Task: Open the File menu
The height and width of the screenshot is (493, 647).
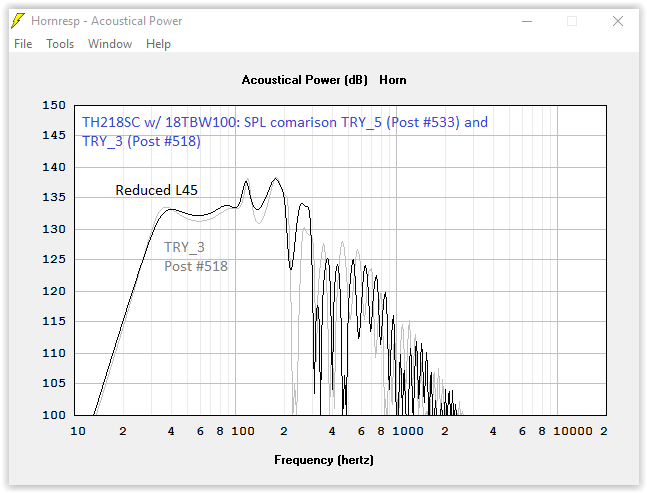Action: point(23,44)
